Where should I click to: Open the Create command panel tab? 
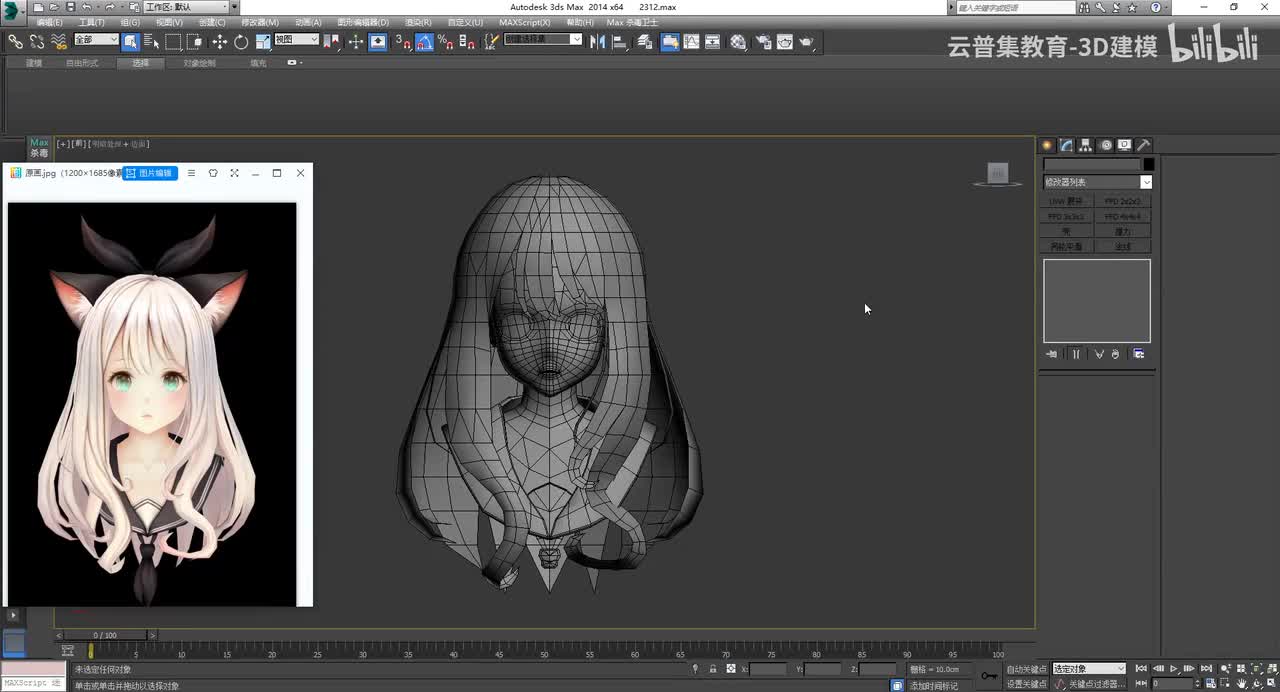coord(1048,145)
